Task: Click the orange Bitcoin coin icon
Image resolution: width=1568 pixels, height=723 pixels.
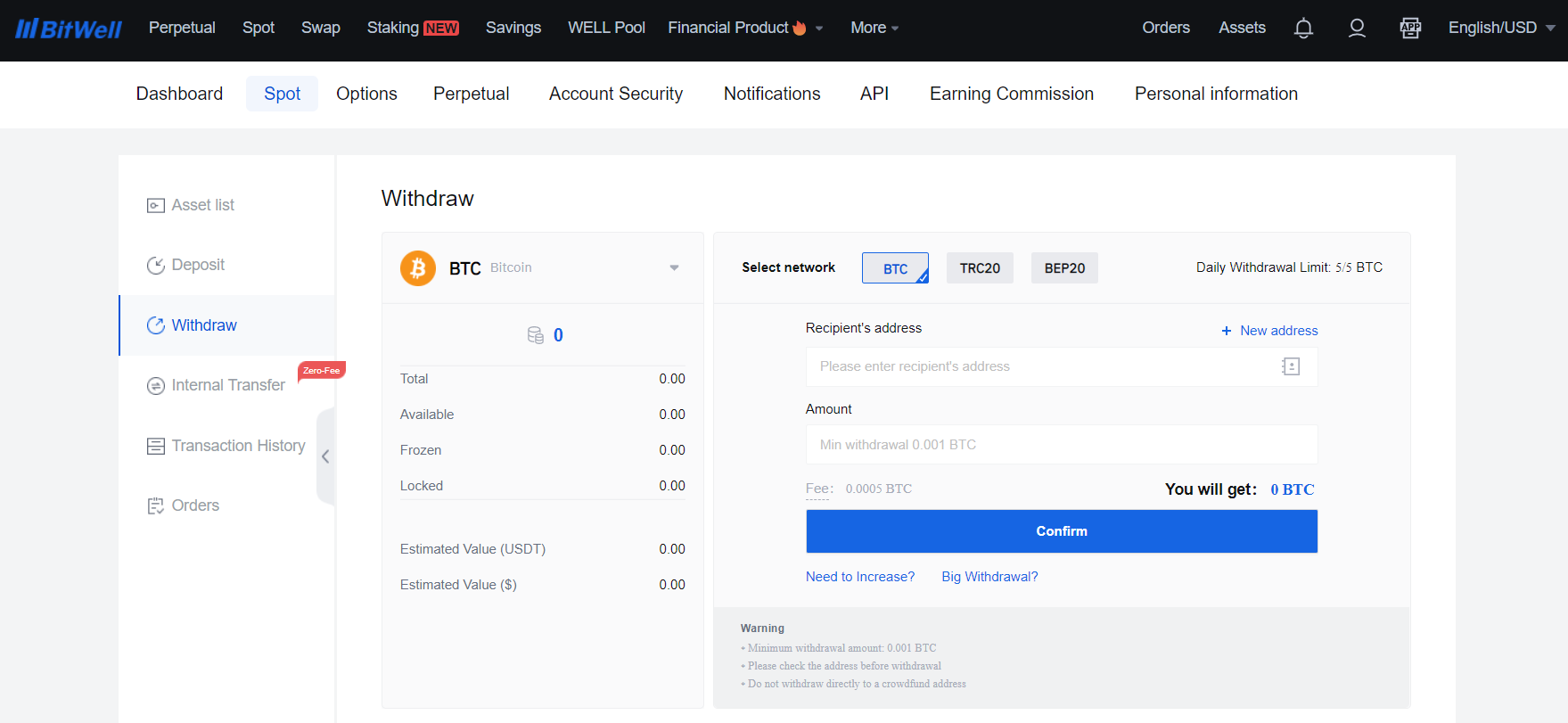Action: [x=418, y=268]
